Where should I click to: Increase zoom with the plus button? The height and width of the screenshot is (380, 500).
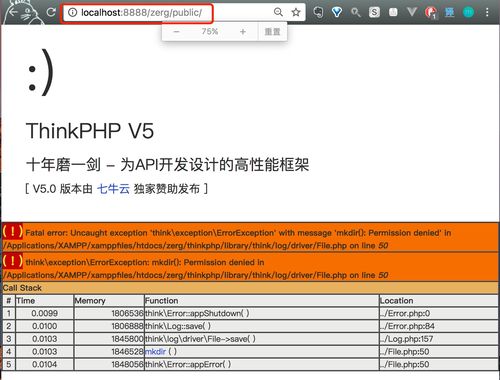[x=243, y=32]
